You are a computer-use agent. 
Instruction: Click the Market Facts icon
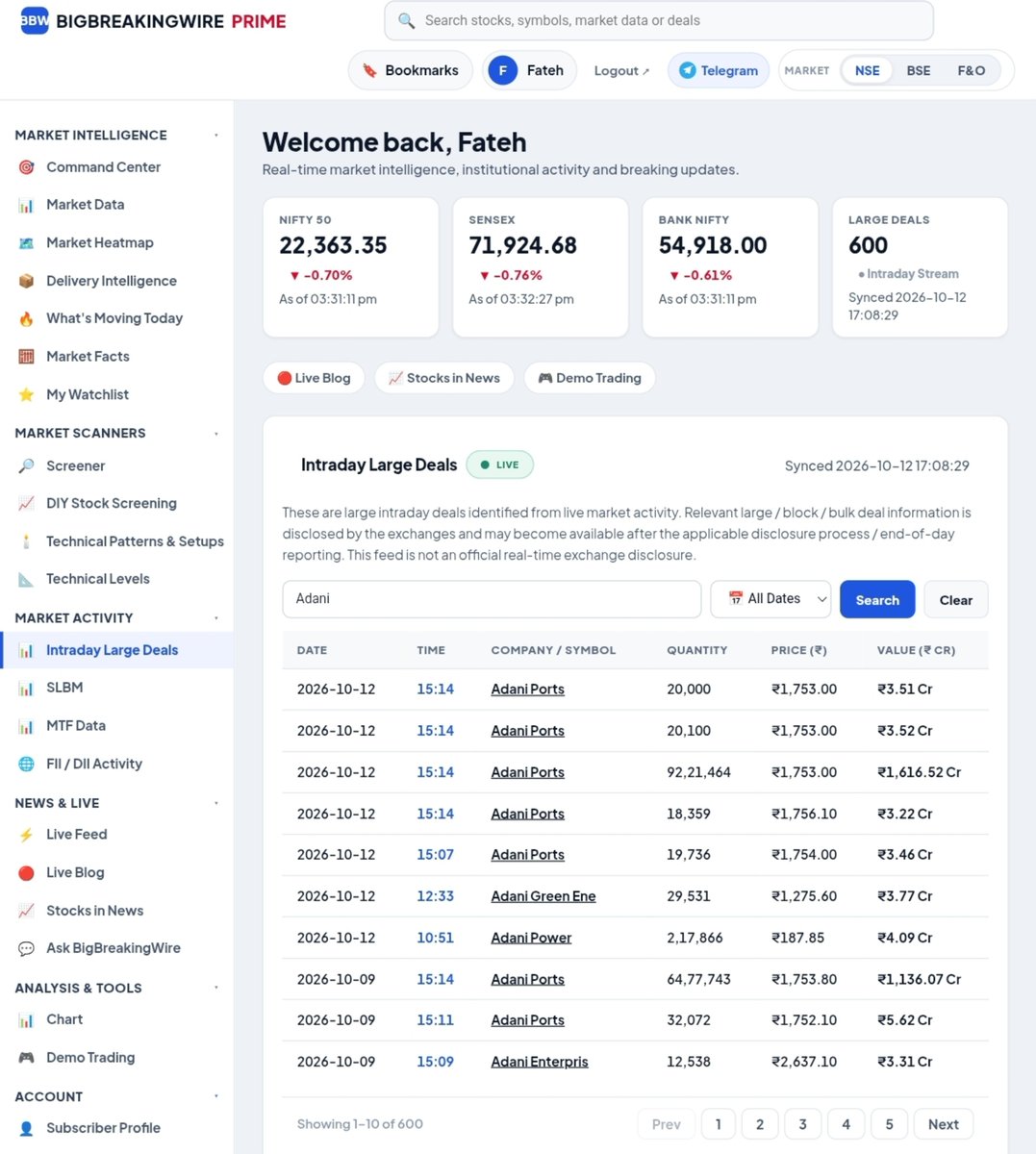pyautogui.click(x=27, y=357)
